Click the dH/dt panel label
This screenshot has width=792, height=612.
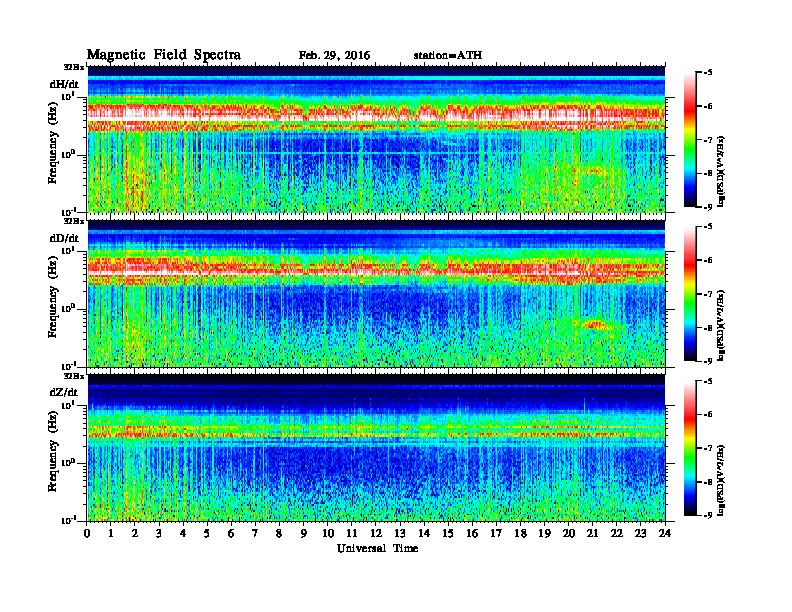click(64, 84)
